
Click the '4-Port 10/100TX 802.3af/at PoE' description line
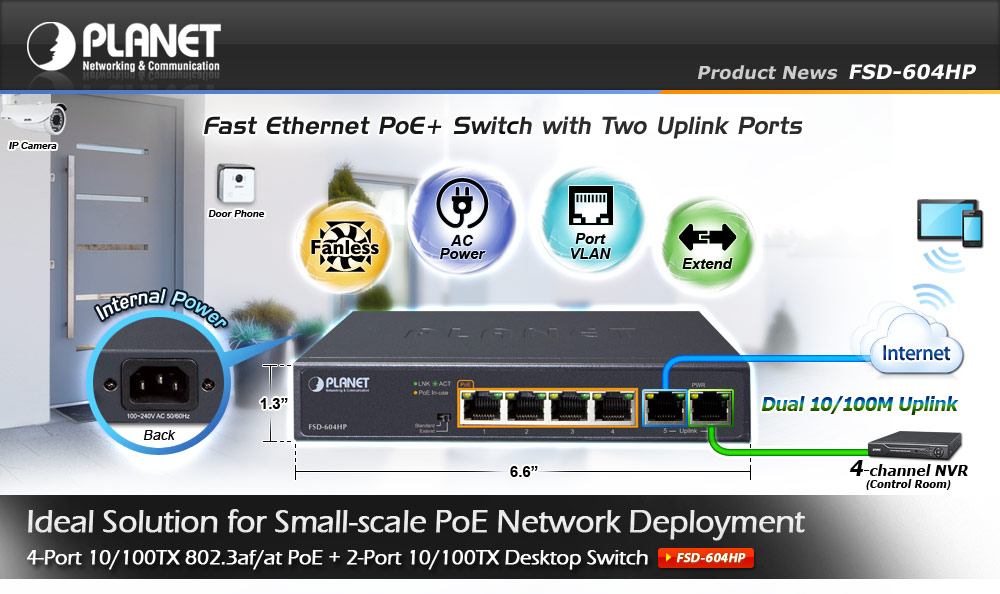click(x=337, y=558)
